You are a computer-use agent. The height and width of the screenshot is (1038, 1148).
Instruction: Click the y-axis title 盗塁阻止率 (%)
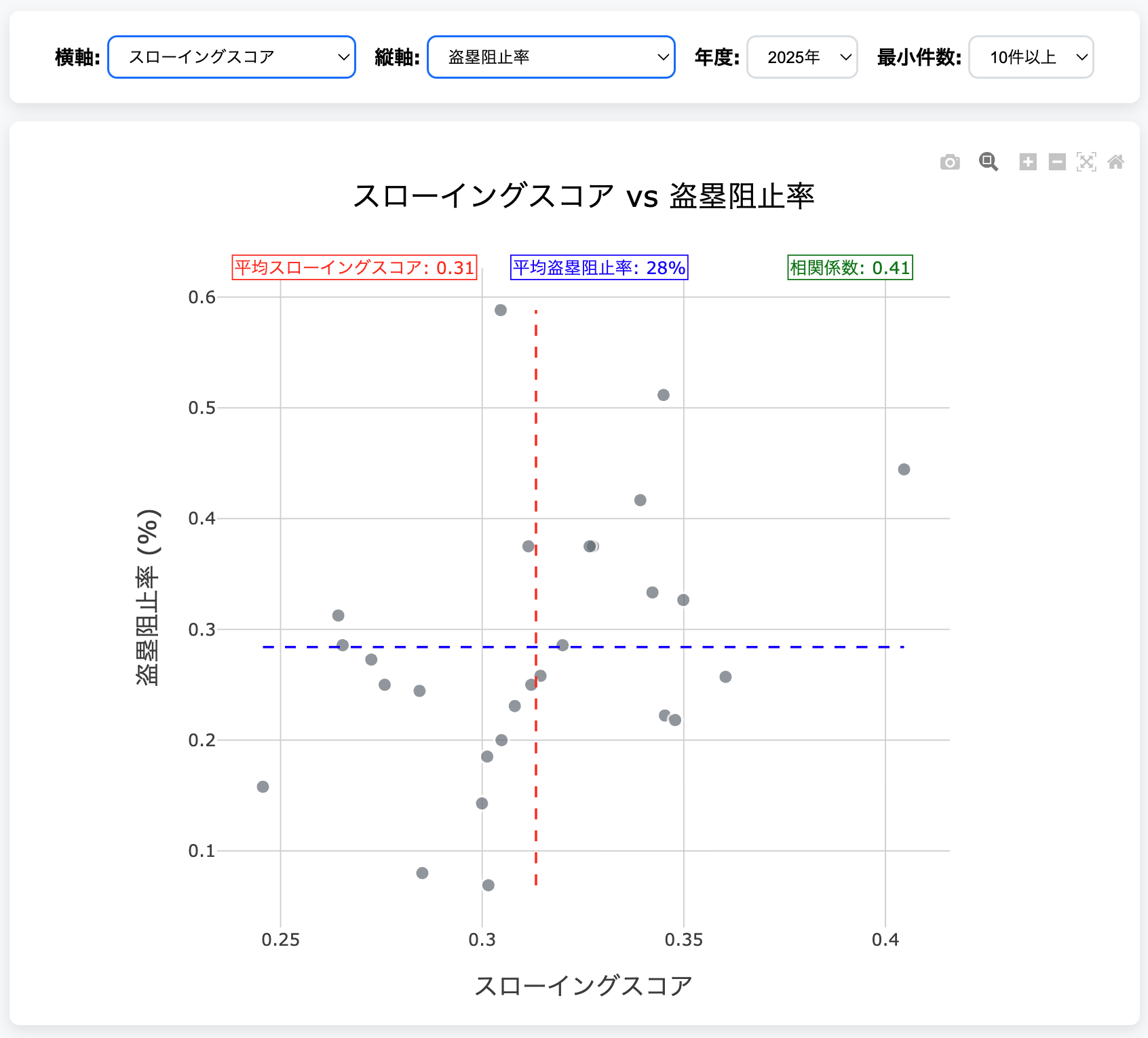click(x=147, y=597)
